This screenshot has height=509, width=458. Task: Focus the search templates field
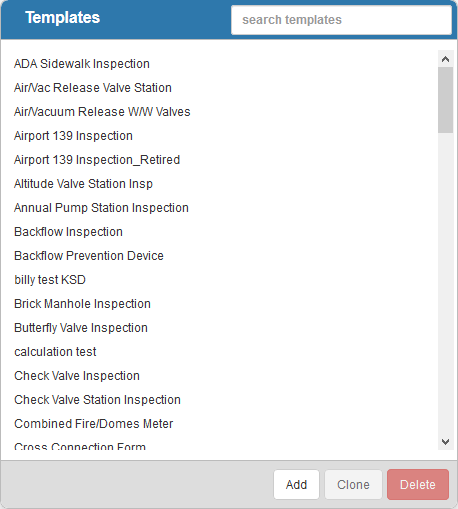[x=341, y=20]
